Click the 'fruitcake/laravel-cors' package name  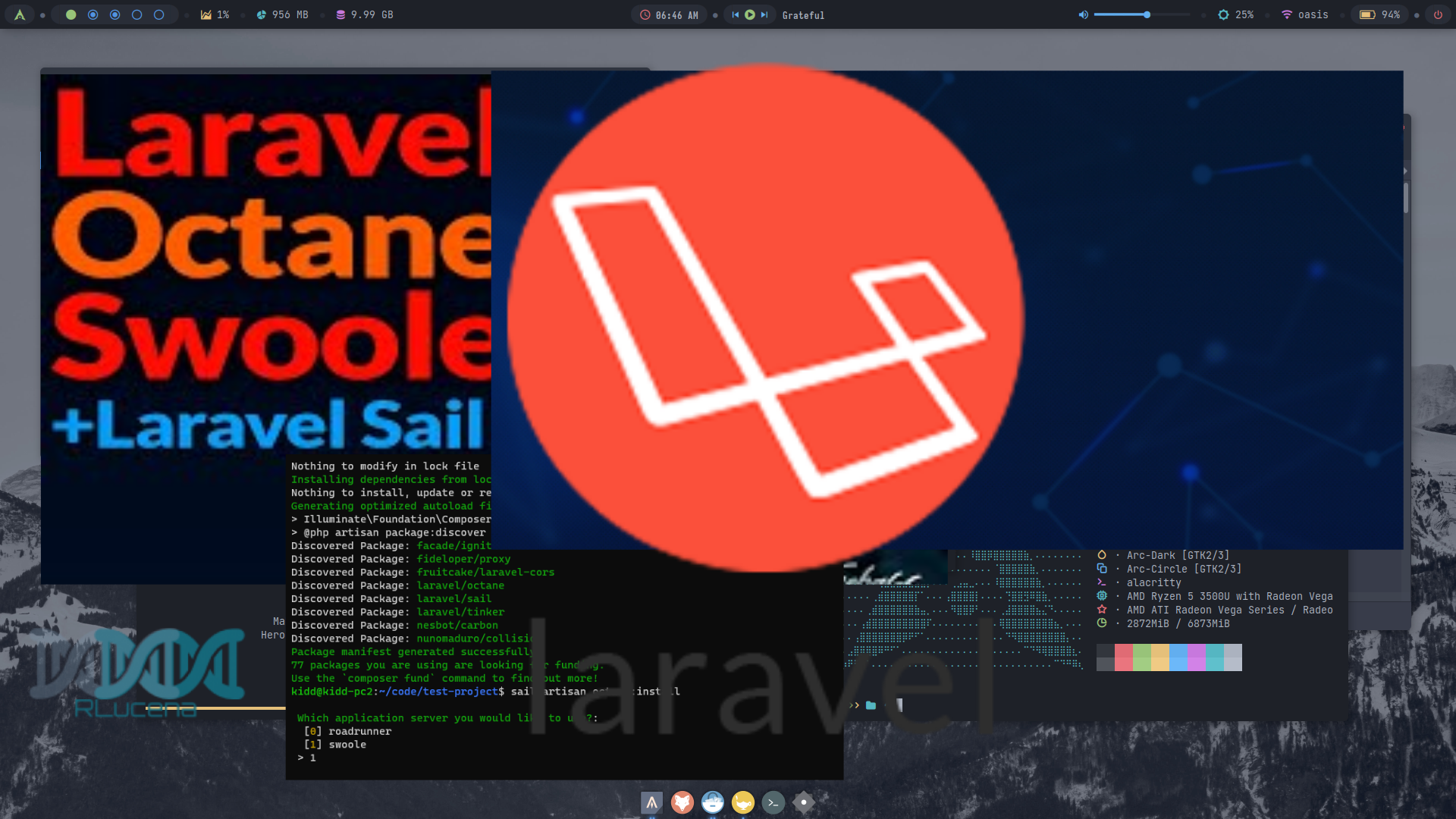click(485, 573)
